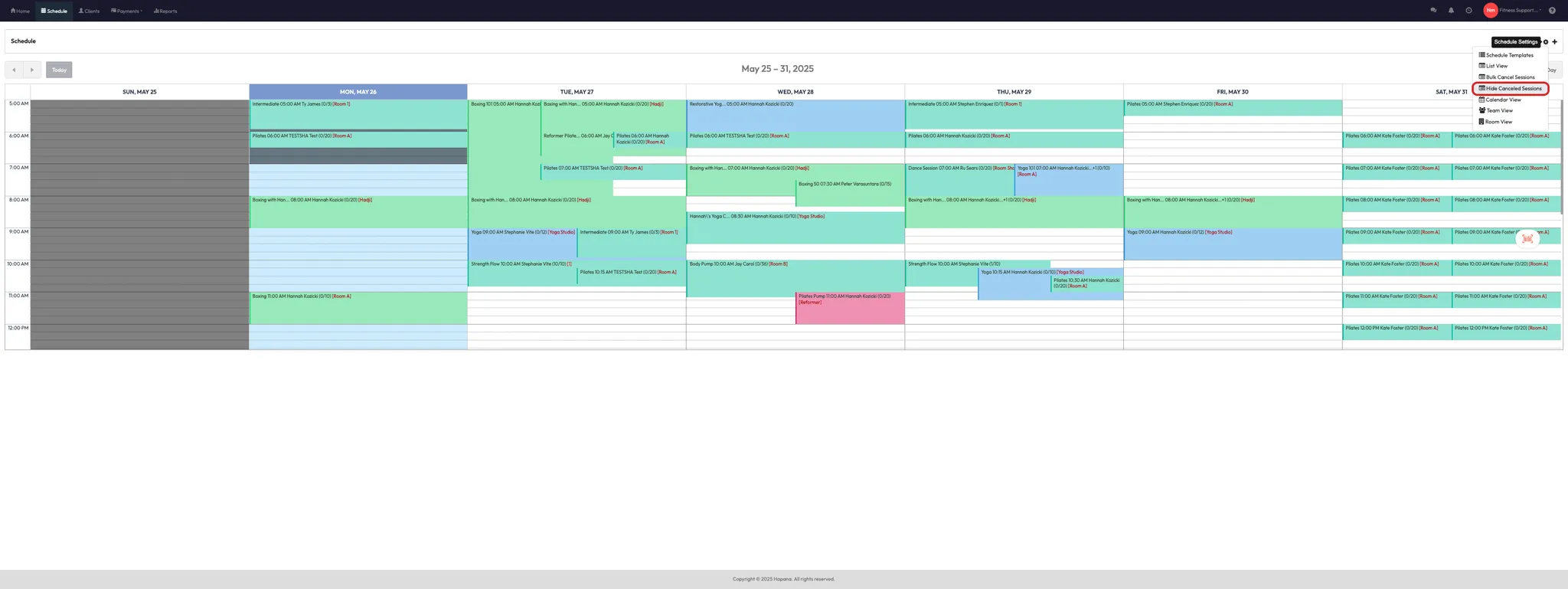This screenshot has height=589, width=1568.
Task: Click the Schedule Settings gear icon
Action: pyautogui.click(x=1545, y=42)
